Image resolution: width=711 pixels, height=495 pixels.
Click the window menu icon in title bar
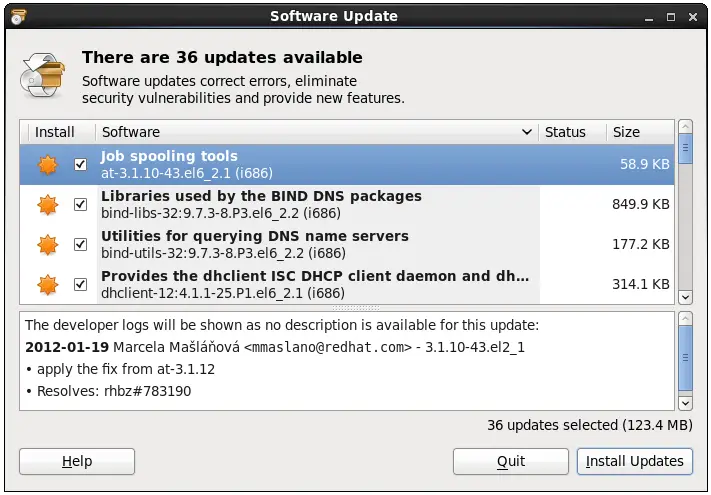click(18, 16)
